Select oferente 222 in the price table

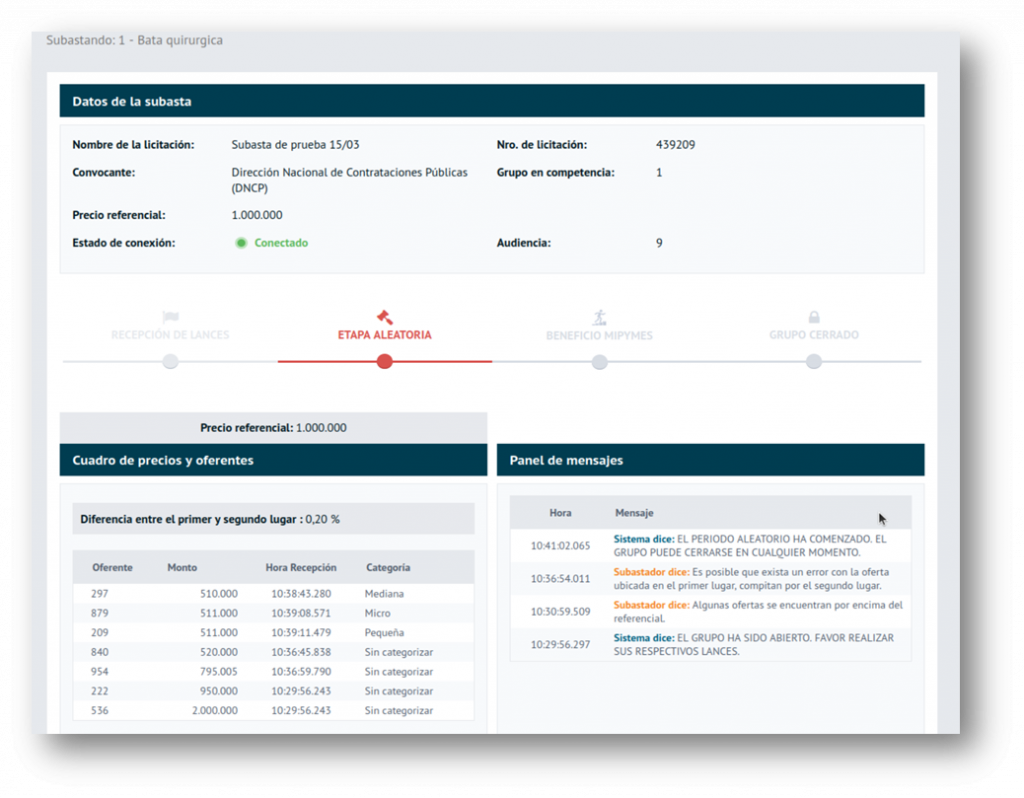click(x=100, y=691)
